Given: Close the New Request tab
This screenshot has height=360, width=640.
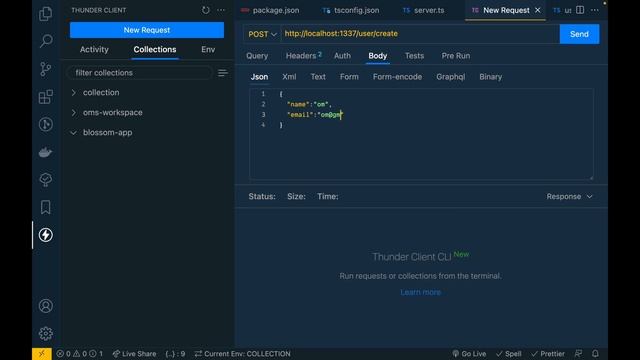Looking at the screenshot, I should point(538,10).
